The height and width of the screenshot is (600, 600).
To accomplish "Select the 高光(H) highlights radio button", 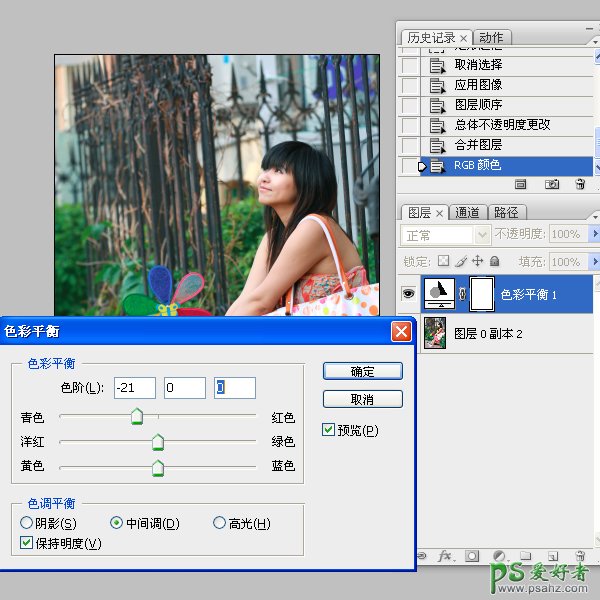I will click(x=220, y=523).
